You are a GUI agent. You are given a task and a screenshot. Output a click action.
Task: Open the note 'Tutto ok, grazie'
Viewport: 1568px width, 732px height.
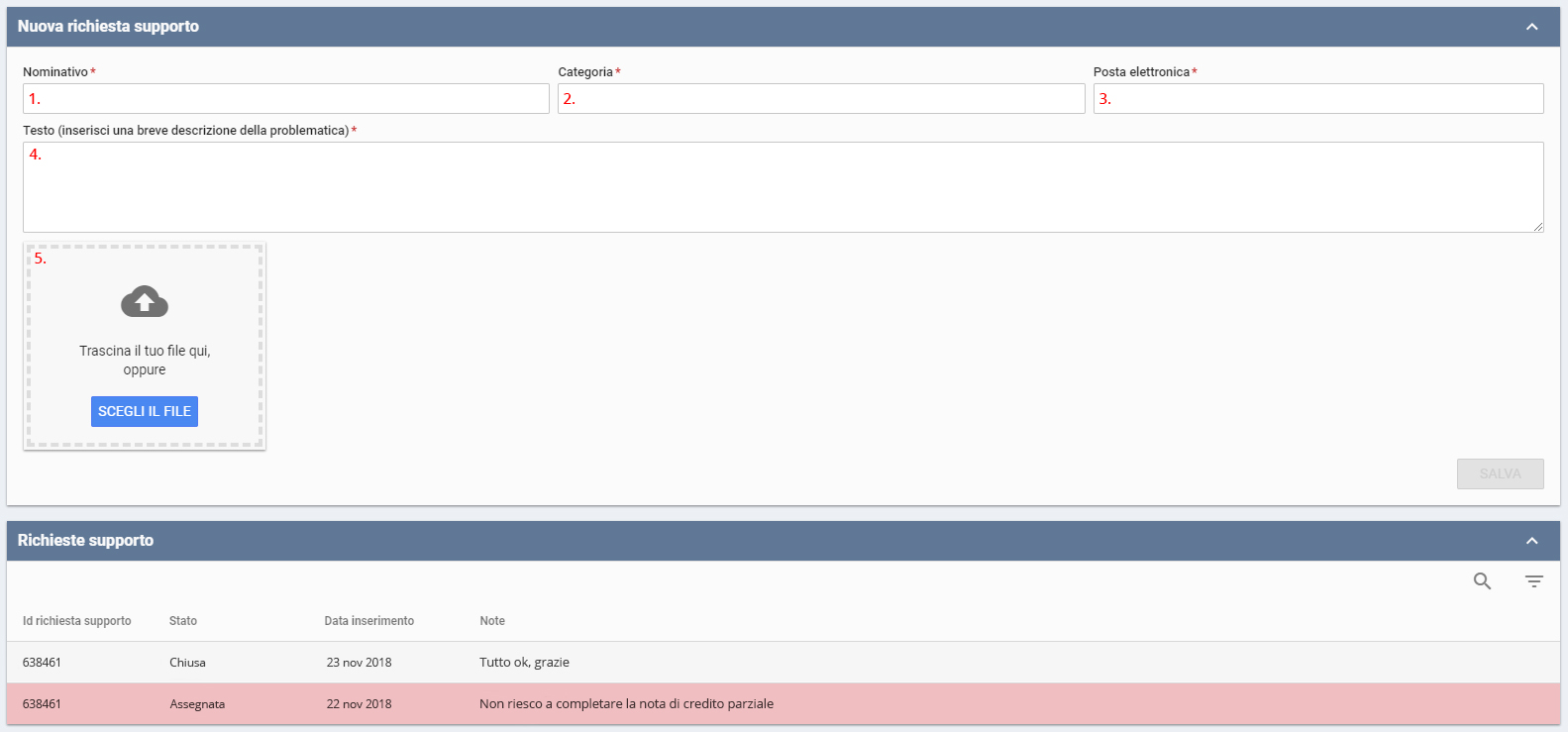pos(524,663)
